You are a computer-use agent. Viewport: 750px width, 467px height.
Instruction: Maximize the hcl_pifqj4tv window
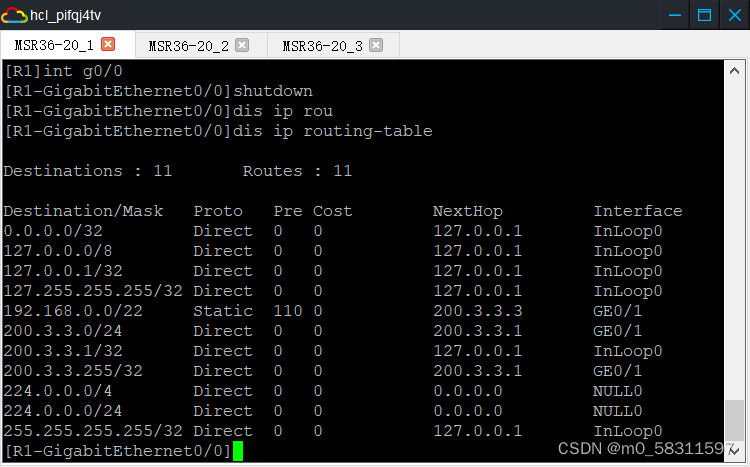tap(704, 15)
